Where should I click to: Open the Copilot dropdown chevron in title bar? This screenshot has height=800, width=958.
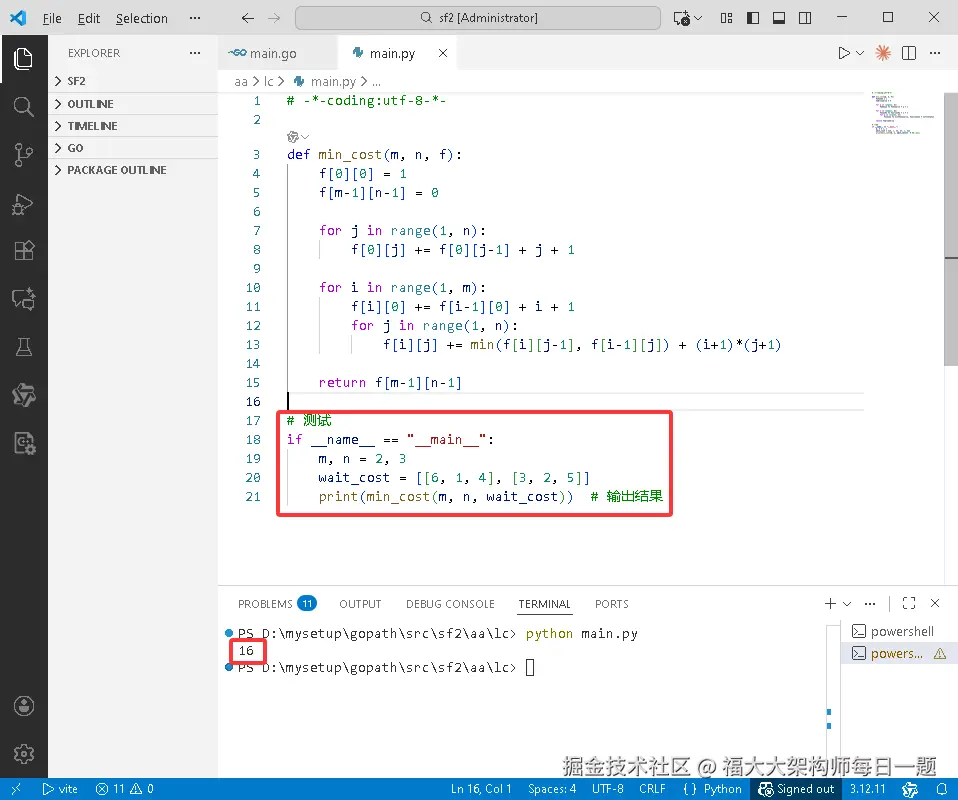pos(698,18)
